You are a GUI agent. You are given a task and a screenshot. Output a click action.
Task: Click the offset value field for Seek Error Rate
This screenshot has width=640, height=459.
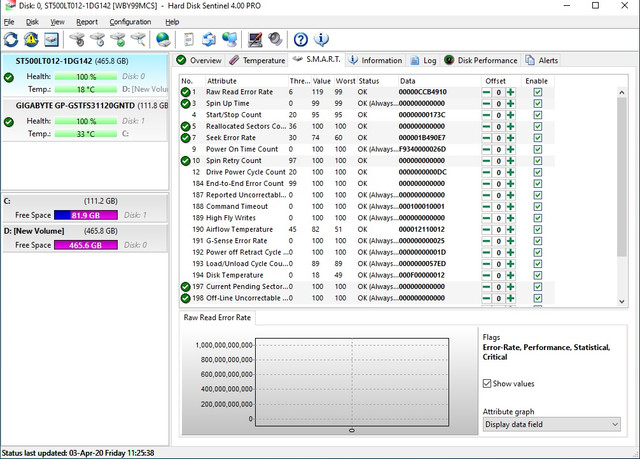[498, 138]
